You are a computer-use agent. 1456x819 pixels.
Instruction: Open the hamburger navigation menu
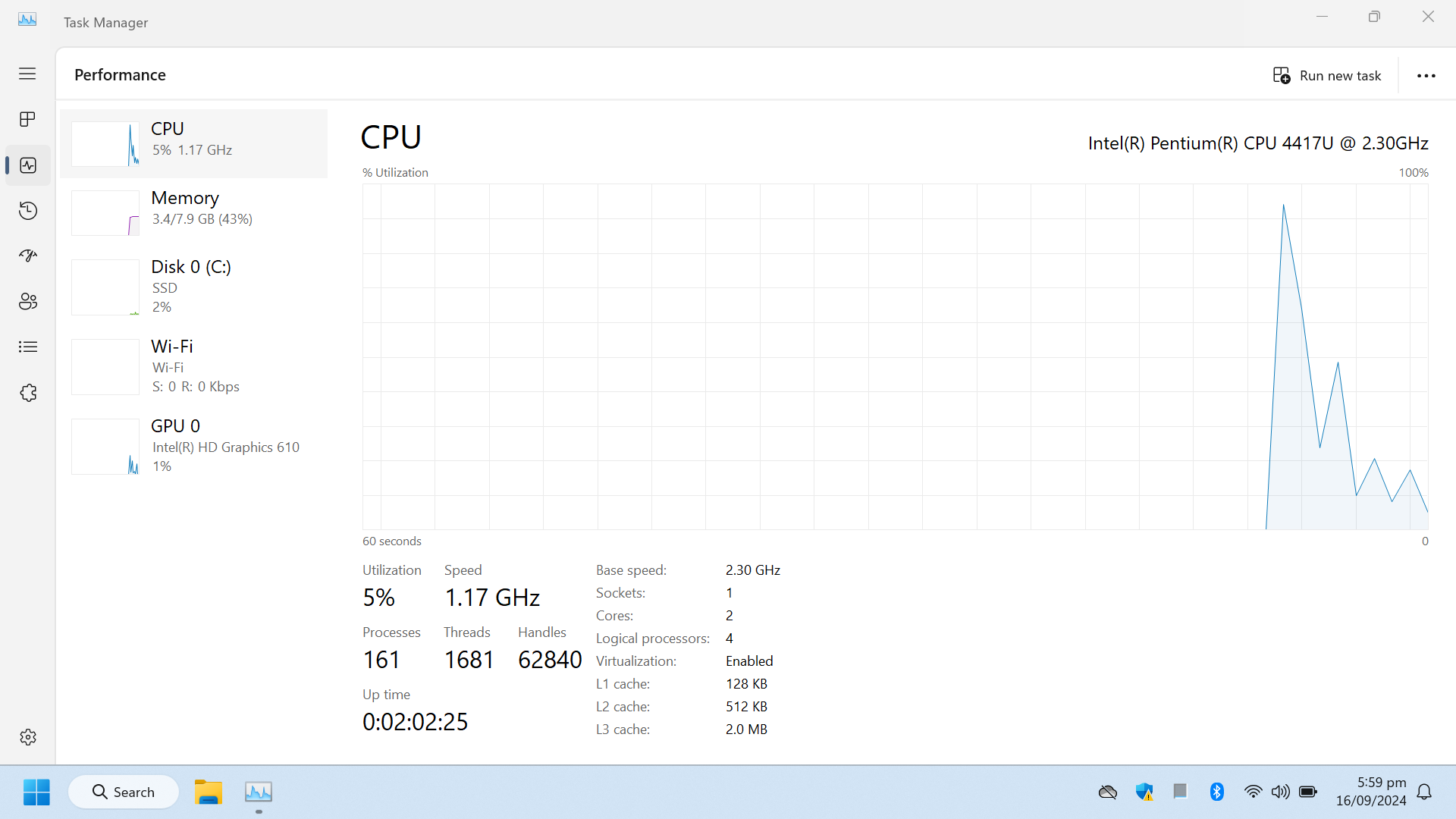coord(27,74)
